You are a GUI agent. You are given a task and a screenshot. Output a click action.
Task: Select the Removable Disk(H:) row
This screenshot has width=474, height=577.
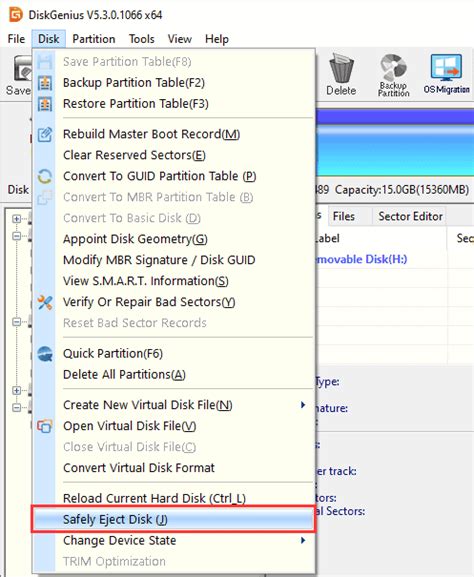click(x=394, y=259)
